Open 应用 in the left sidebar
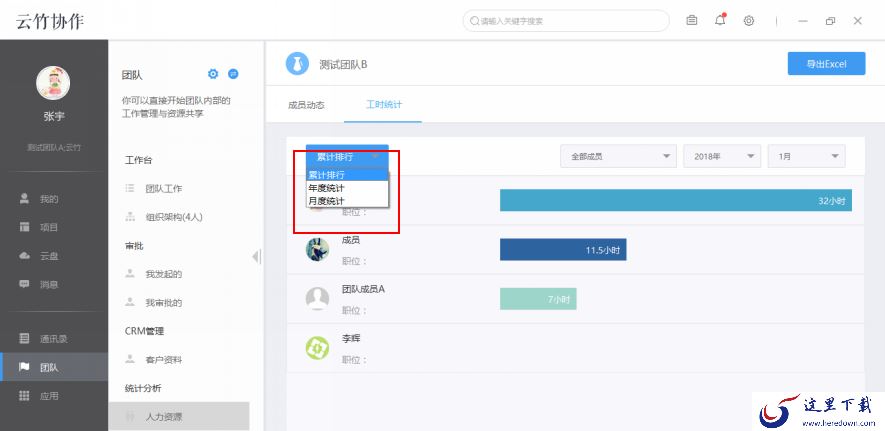This screenshot has height=431, width=885. 54,396
